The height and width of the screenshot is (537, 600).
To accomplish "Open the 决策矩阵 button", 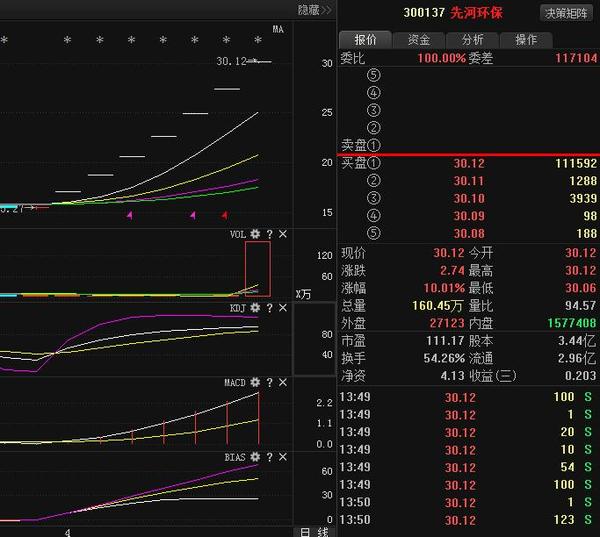I will [566, 13].
